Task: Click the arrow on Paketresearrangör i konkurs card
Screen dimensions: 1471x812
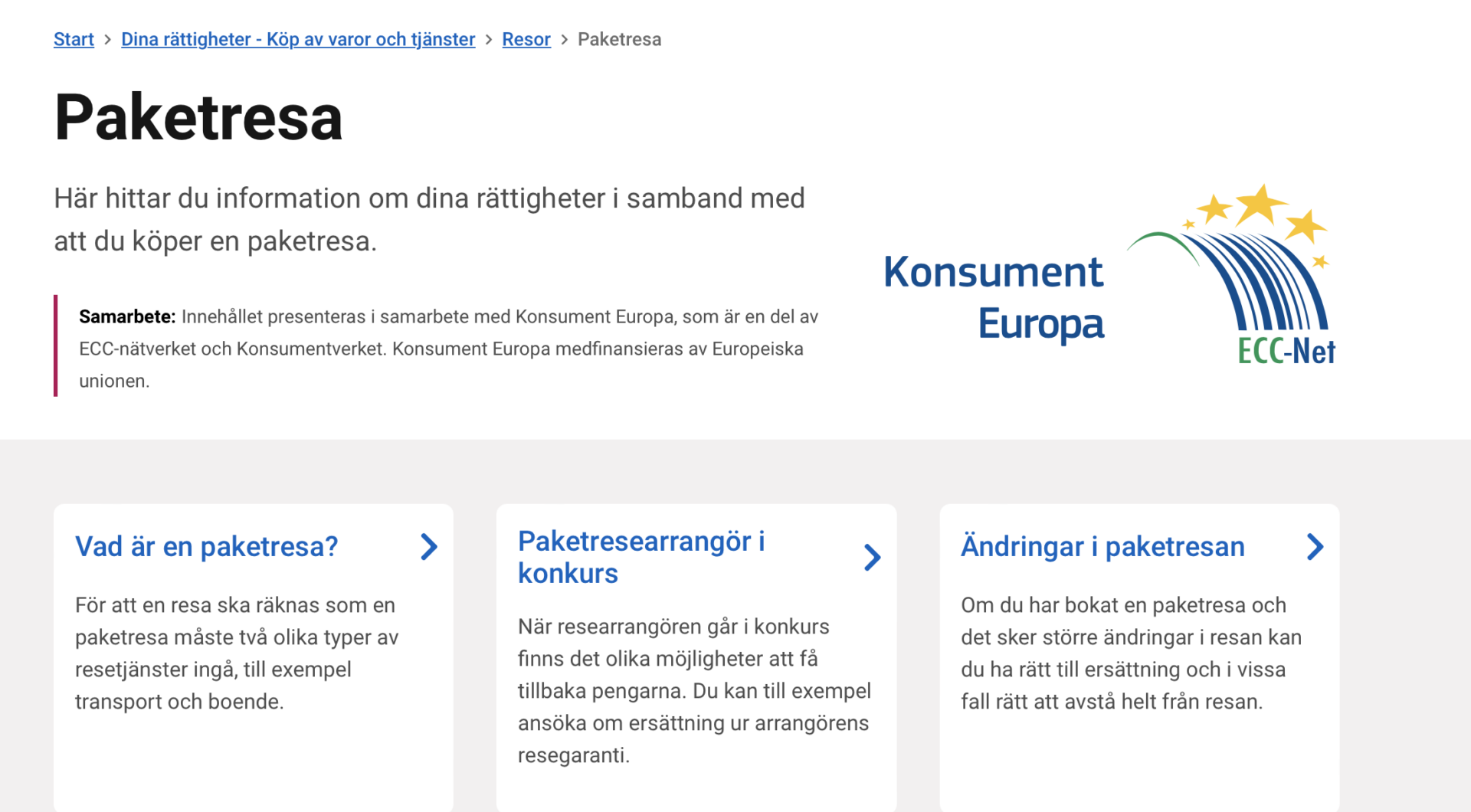Action: (x=872, y=558)
